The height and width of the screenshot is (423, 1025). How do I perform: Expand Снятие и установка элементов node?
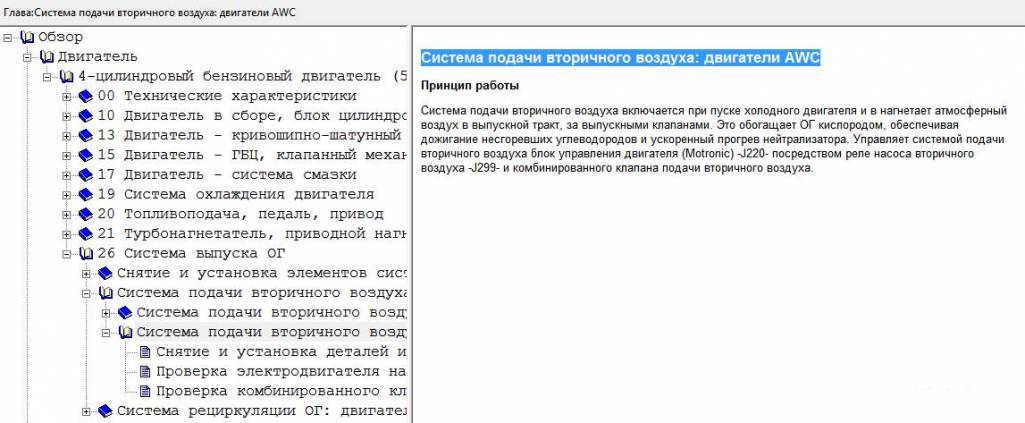87,273
